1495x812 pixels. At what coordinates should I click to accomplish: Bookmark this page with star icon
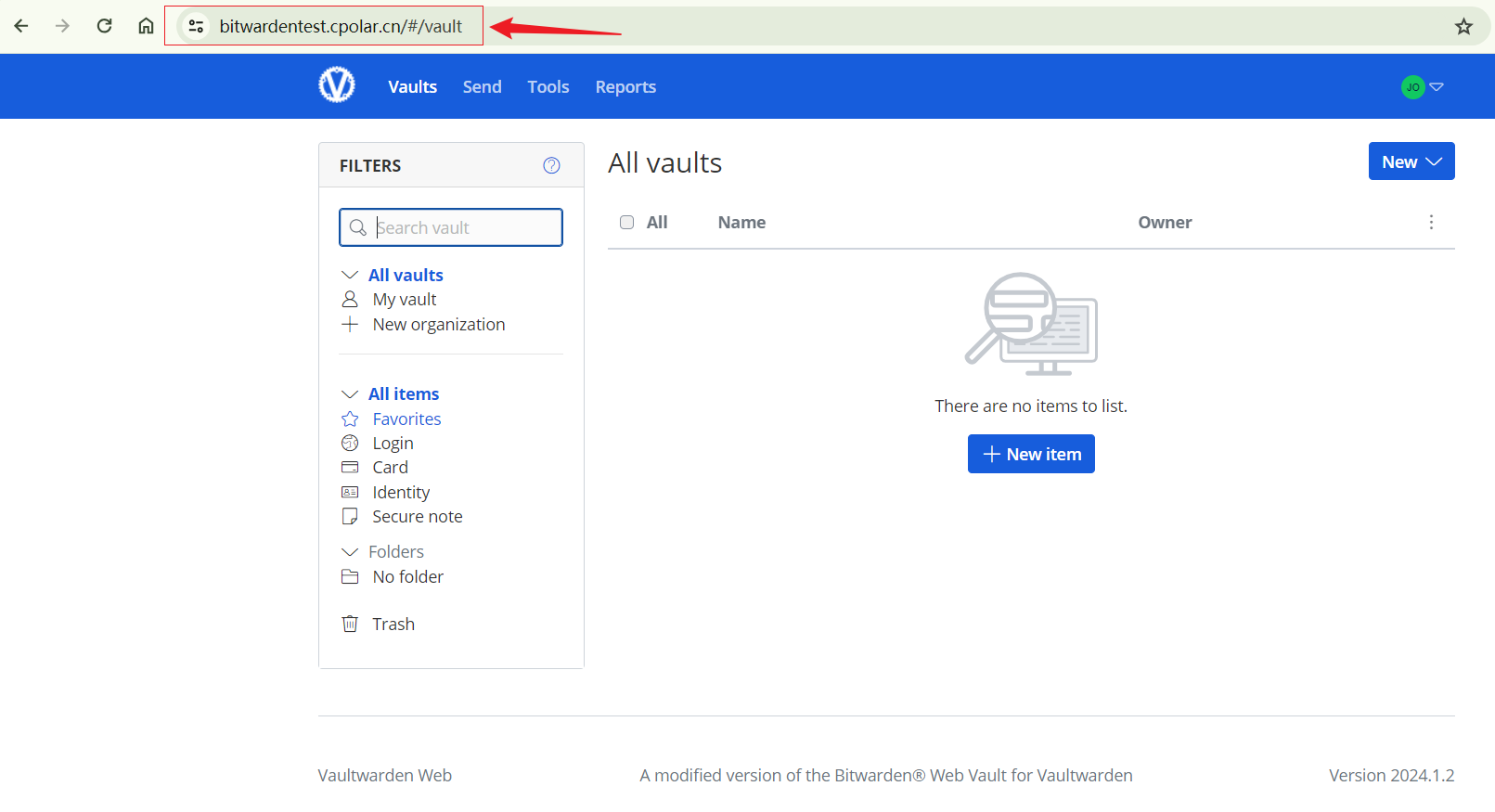pyautogui.click(x=1463, y=27)
